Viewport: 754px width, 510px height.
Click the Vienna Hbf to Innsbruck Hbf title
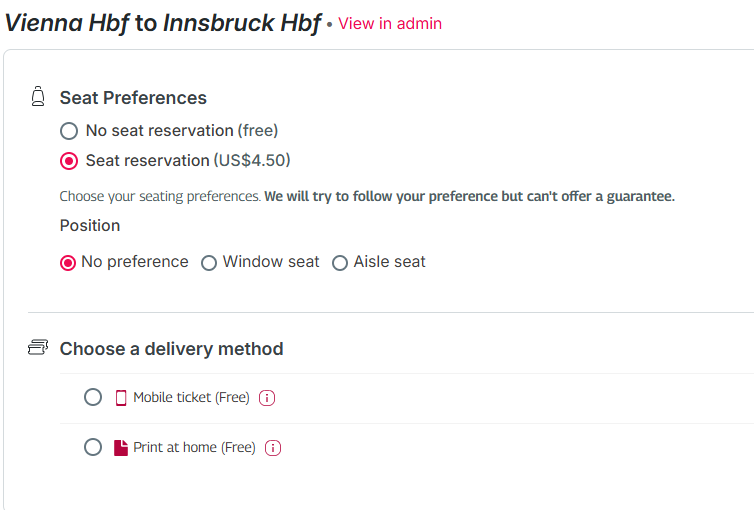(x=163, y=23)
